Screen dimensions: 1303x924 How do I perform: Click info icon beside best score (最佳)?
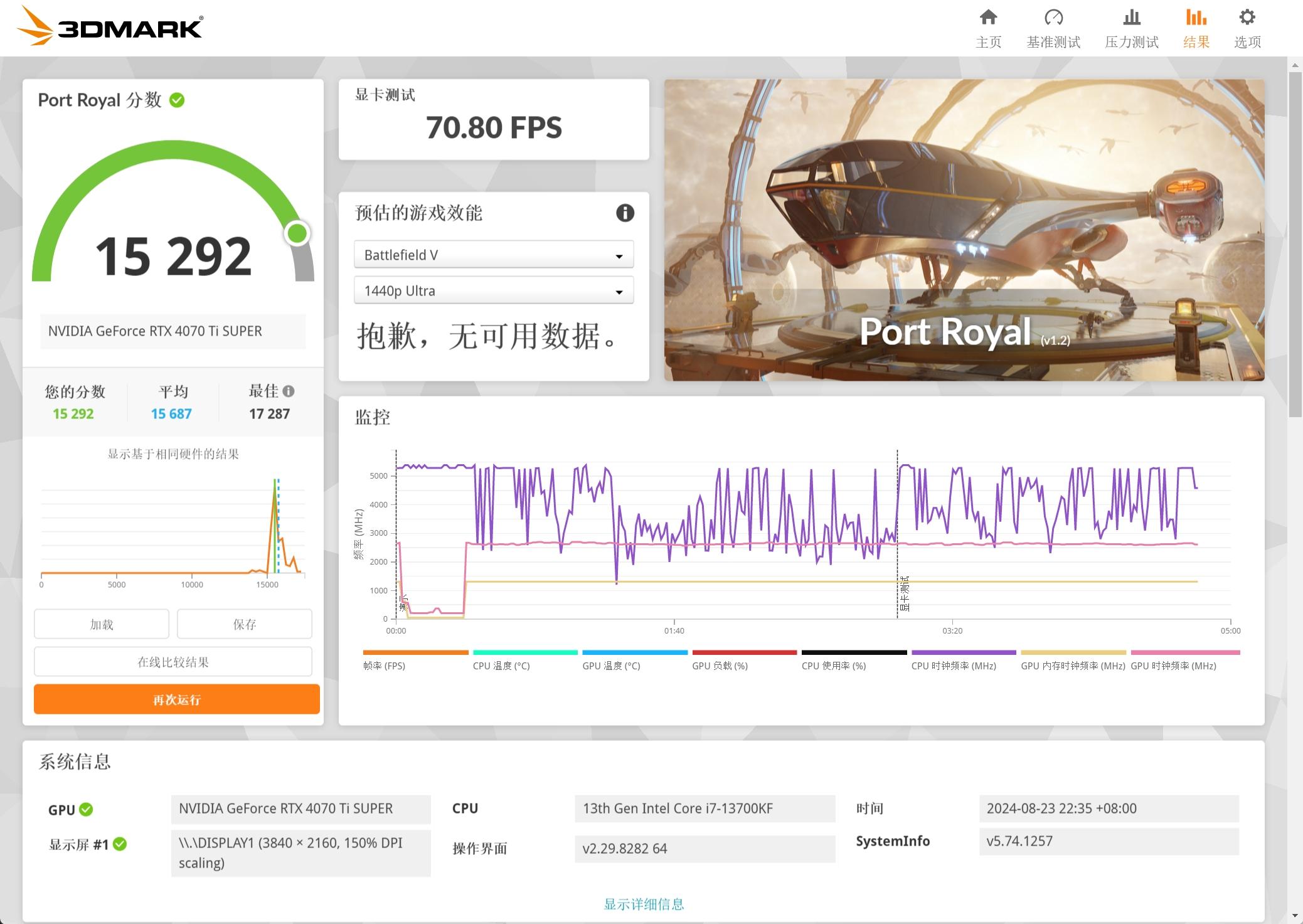[x=289, y=391]
